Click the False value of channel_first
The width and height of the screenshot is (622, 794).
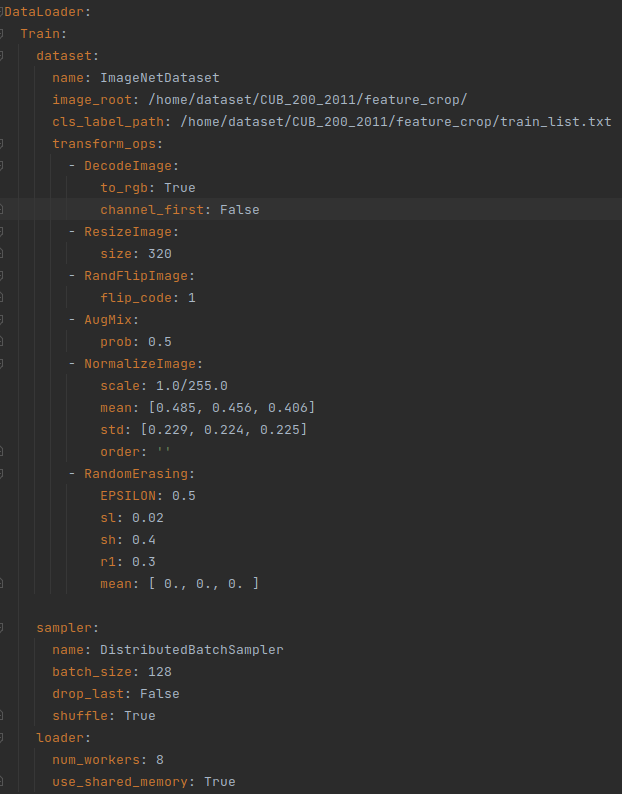240,210
